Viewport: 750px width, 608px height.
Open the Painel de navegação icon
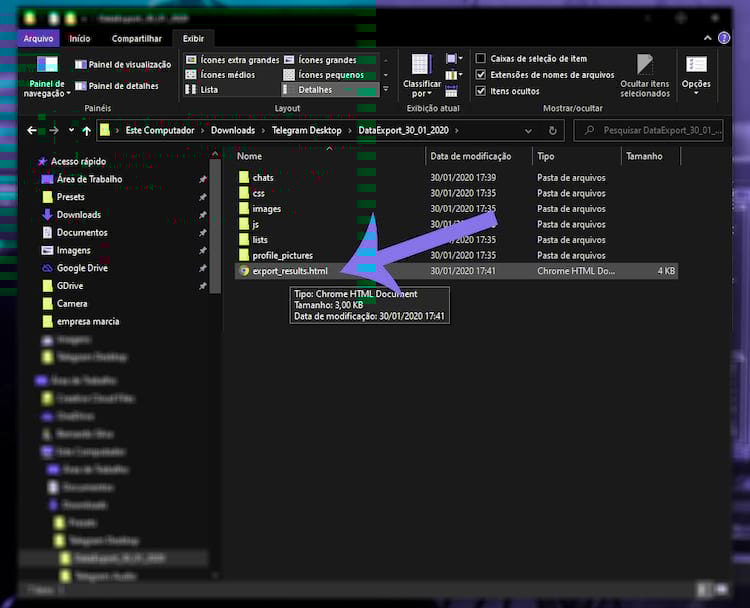pyautogui.click(x=47, y=66)
